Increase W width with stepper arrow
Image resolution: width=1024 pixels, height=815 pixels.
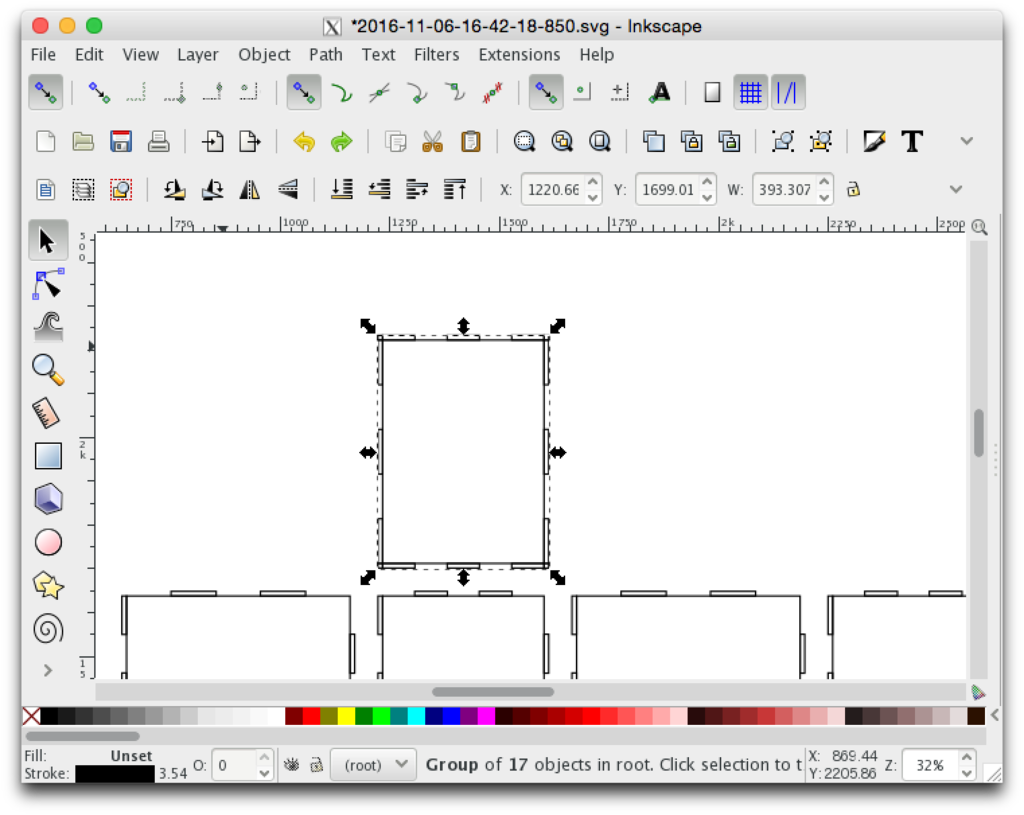(825, 182)
